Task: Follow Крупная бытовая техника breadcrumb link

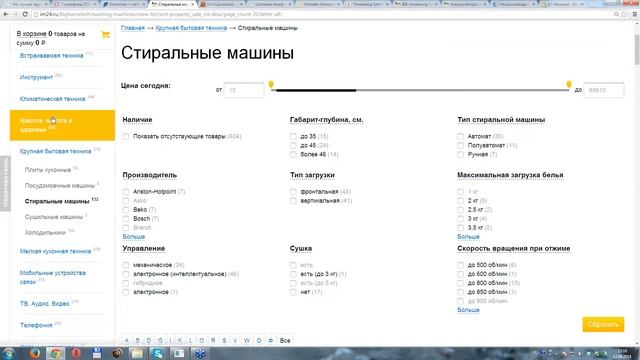Action: pos(191,28)
